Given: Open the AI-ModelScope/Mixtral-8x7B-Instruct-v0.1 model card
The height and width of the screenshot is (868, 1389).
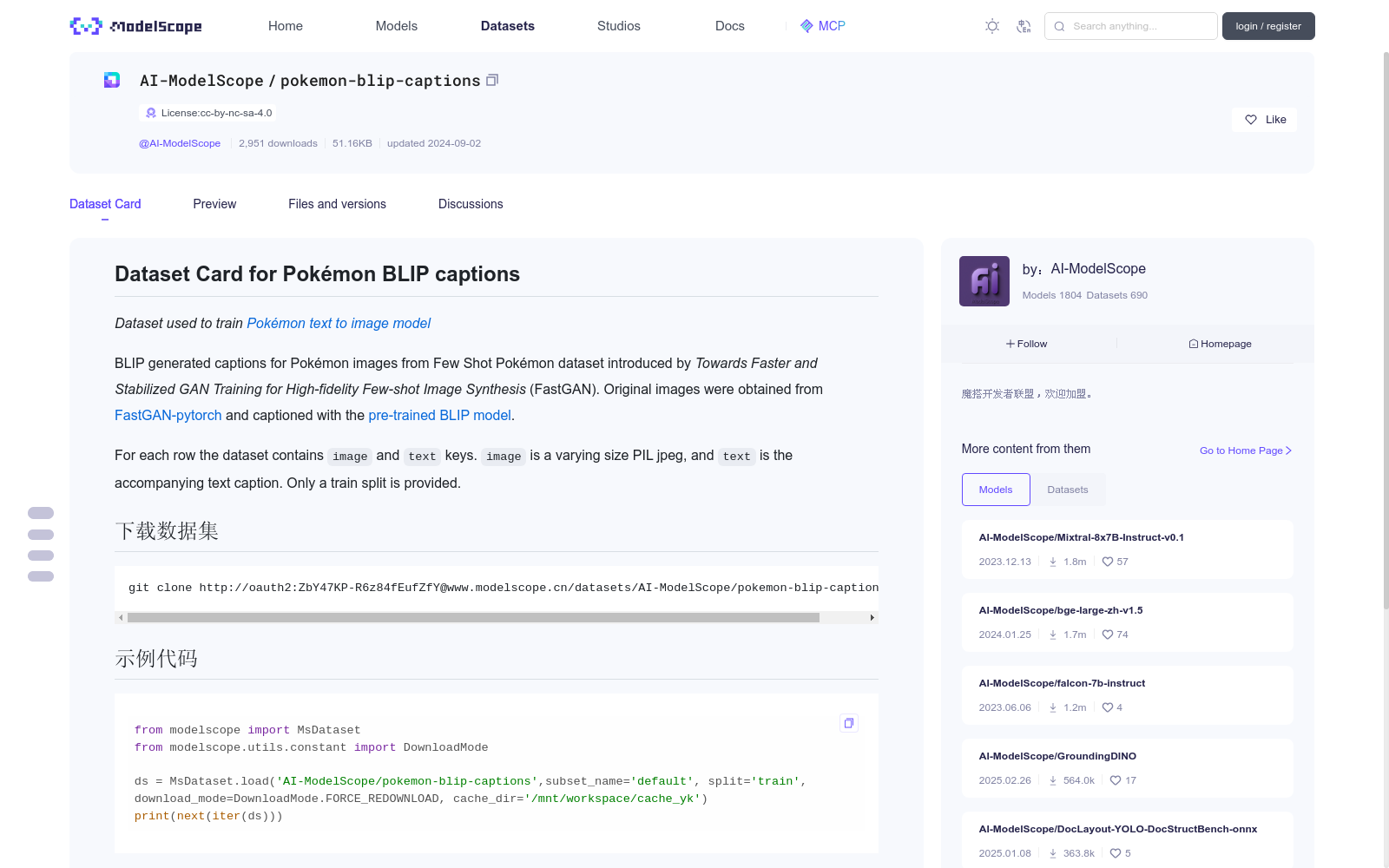Looking at the screenshot, I should coord(1127,549).
